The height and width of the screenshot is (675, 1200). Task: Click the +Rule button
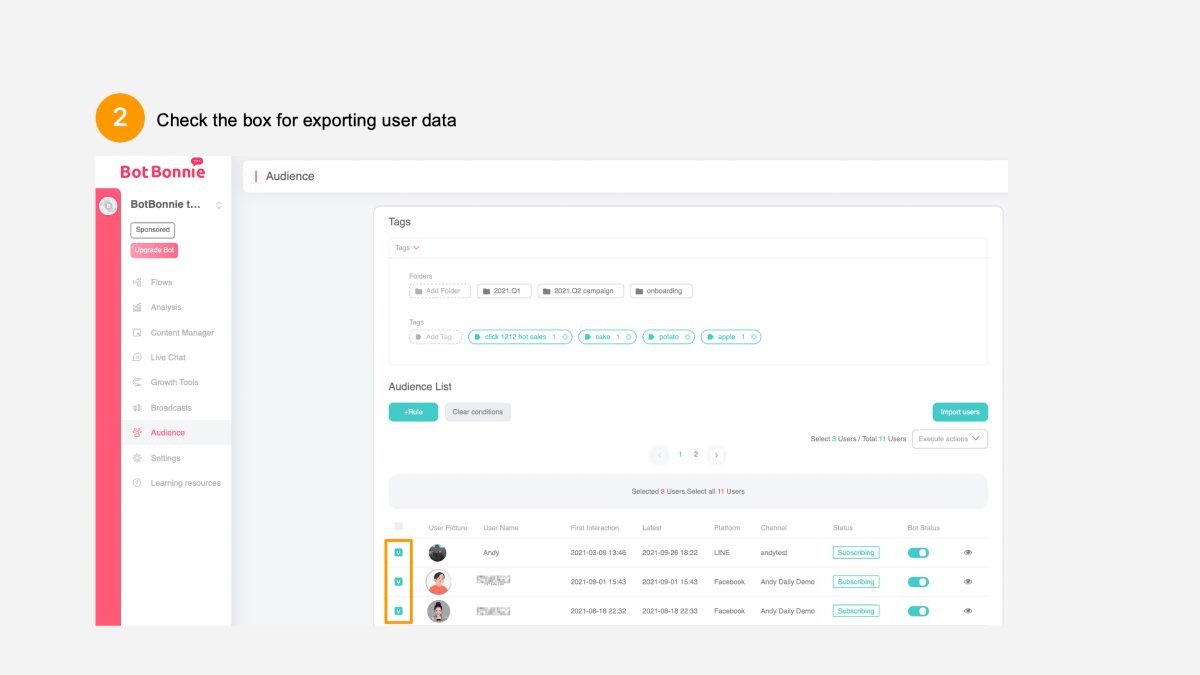tap(413, 412)
